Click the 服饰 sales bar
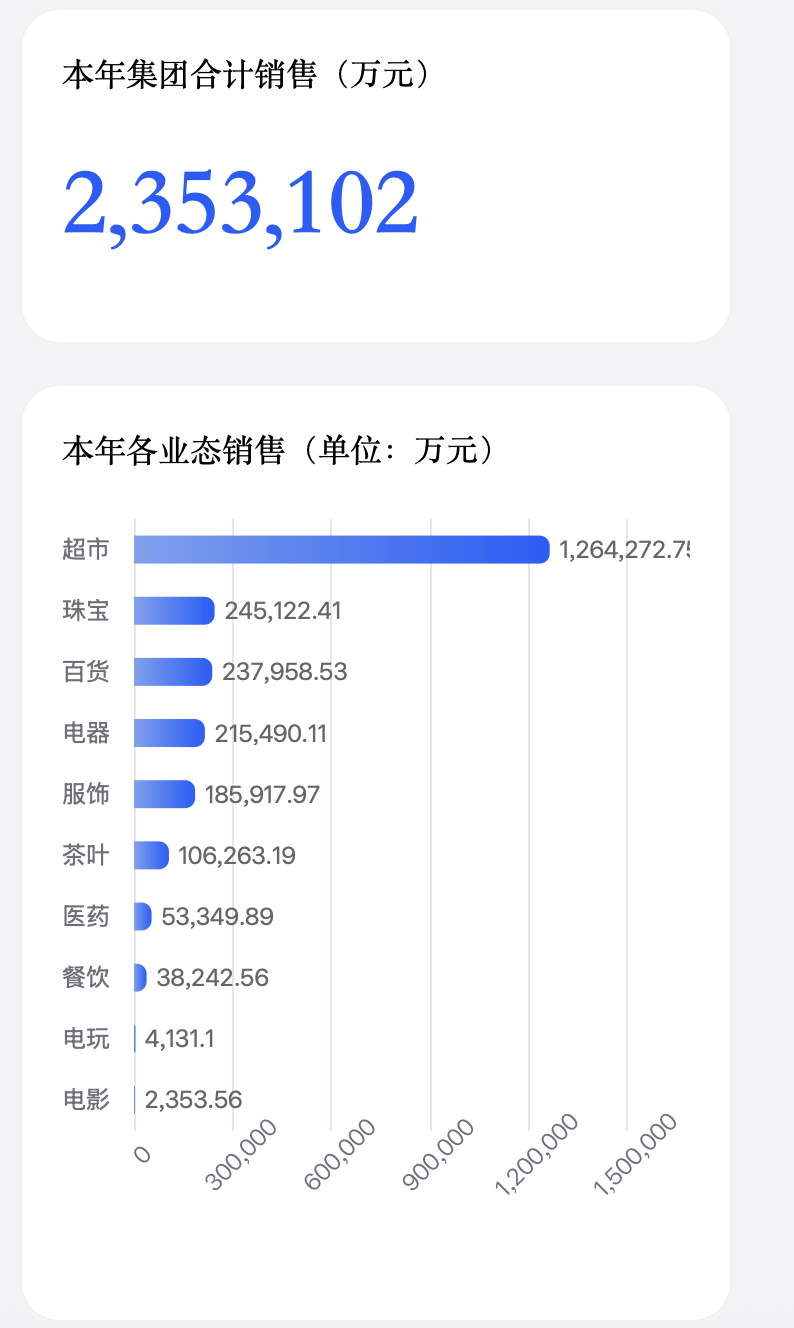 (x=164, y=794)
